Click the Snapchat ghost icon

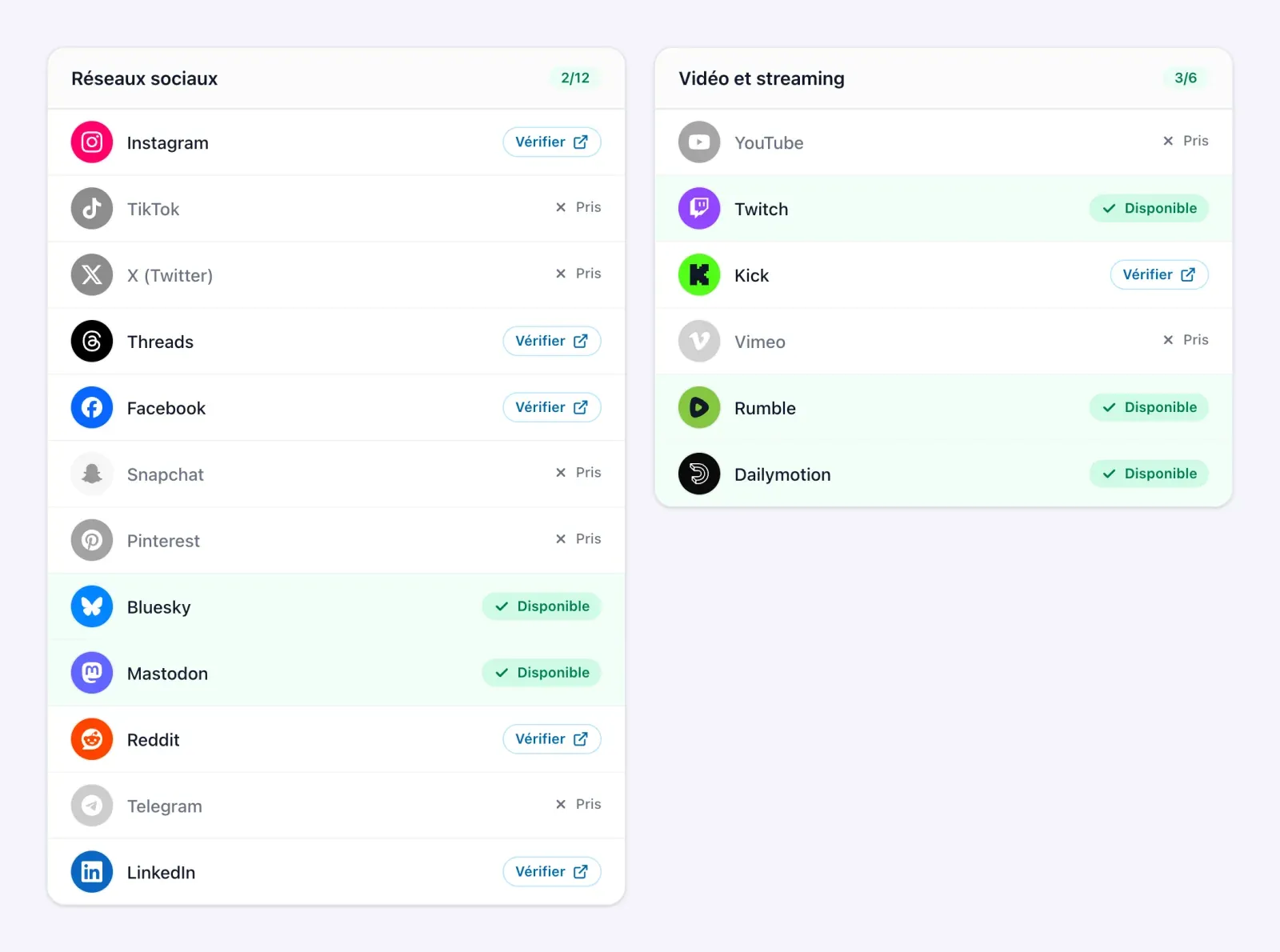pos(92,474)
